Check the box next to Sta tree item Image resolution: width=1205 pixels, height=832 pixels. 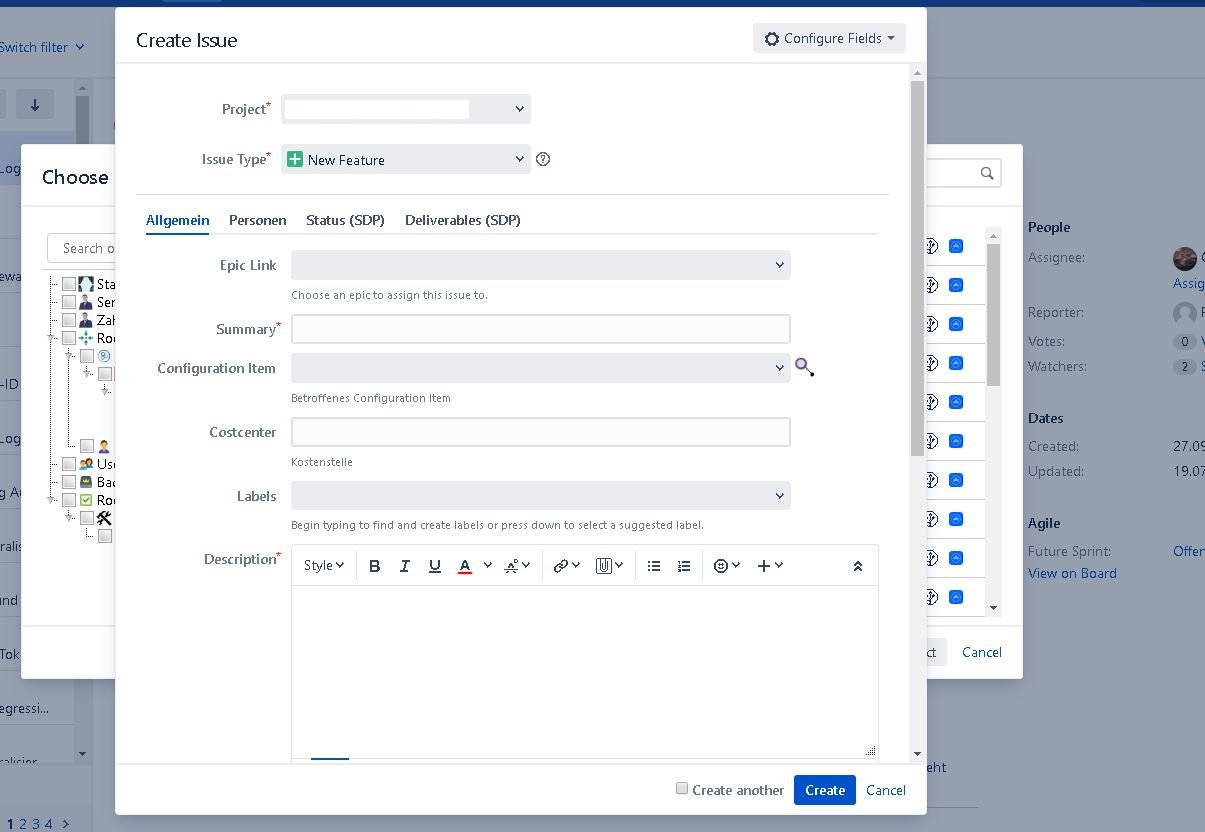pyautogui.click(x=69, y=285)
